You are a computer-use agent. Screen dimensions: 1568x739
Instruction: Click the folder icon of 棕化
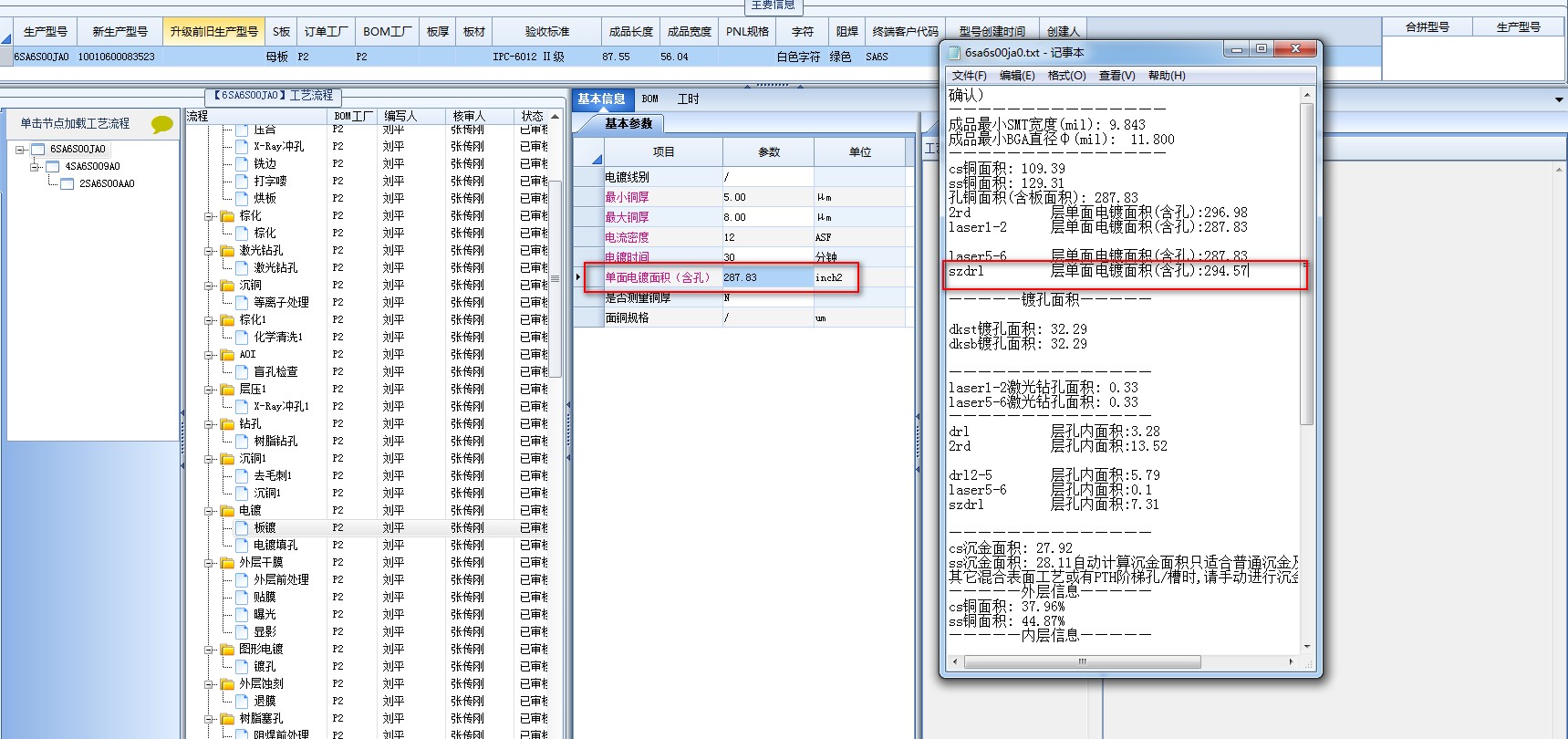click(228, 216)
